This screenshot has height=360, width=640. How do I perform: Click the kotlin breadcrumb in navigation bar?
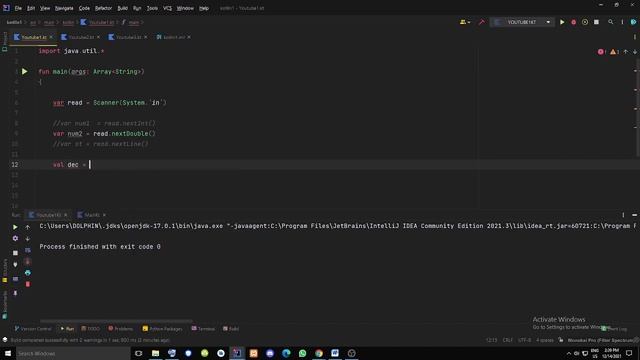pos(68,22)
